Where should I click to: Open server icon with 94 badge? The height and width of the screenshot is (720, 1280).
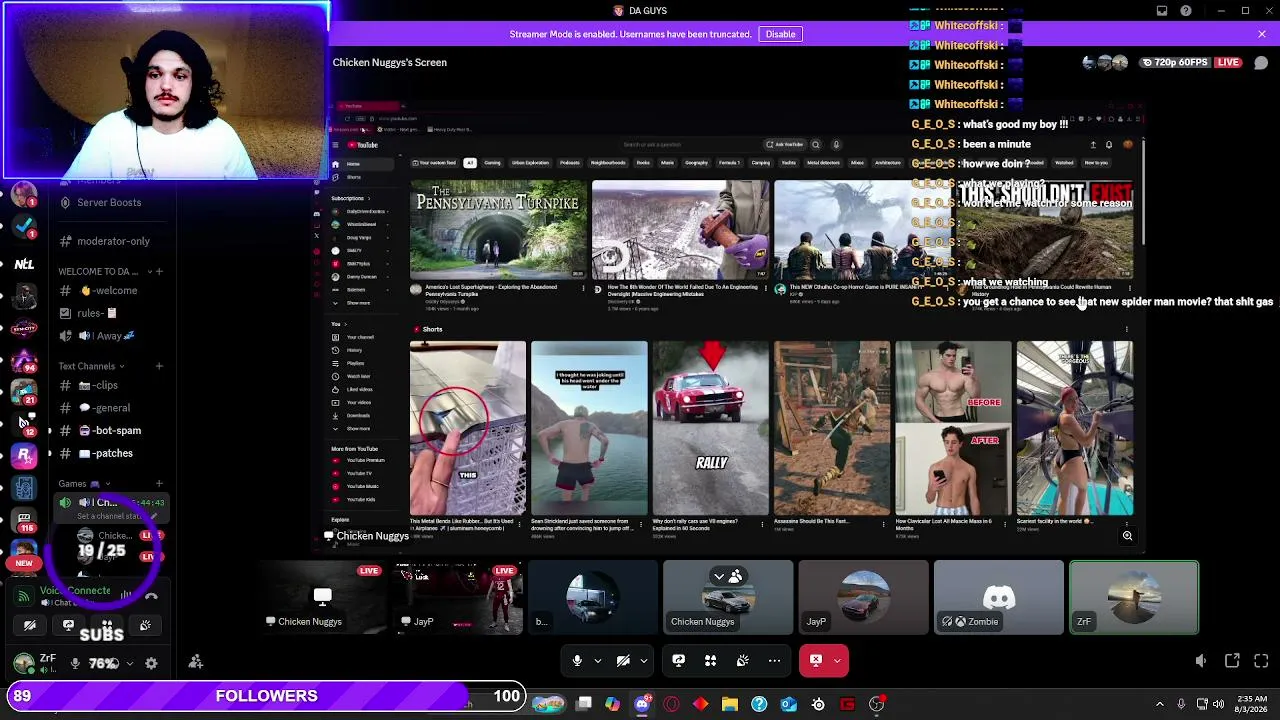[24, 360]
